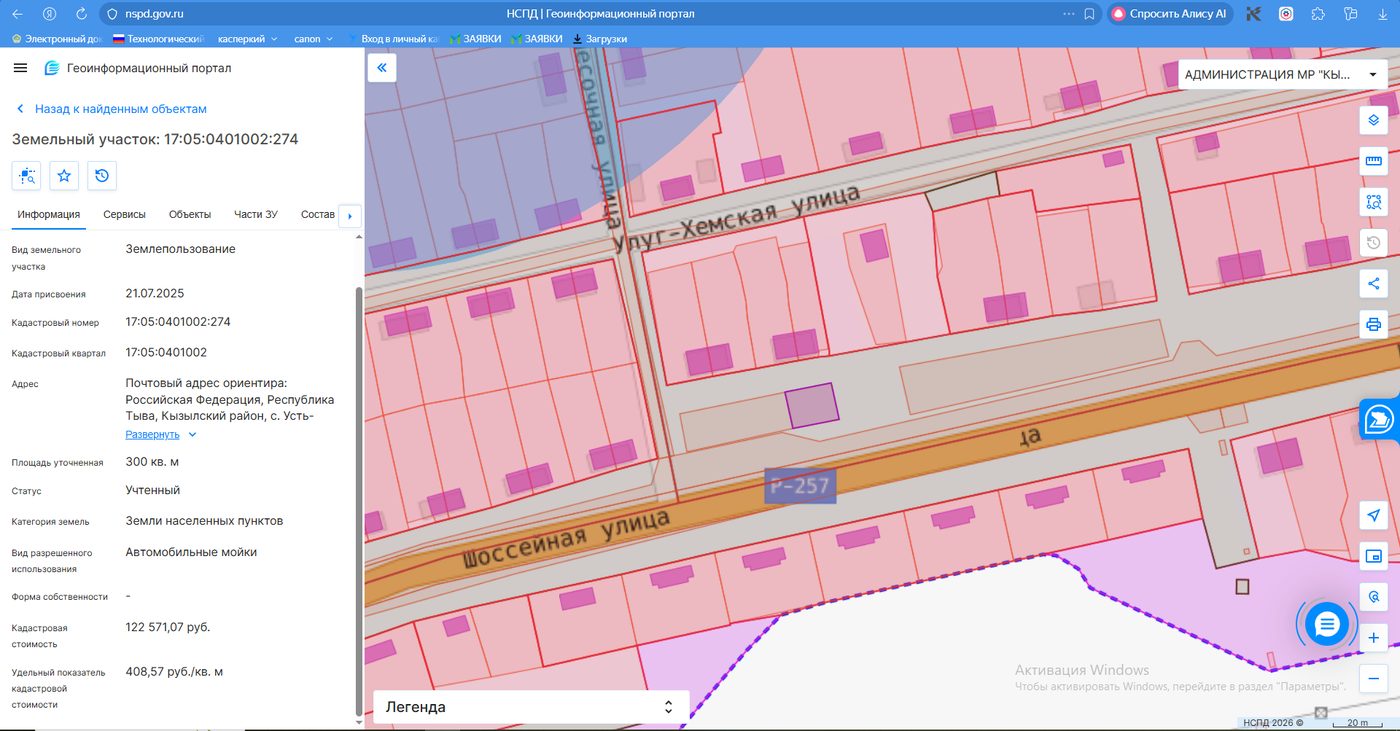Screen dimensions: 1400x731
Task: Click the date 21.07.2025 value
Action: [x=155, y=293]
